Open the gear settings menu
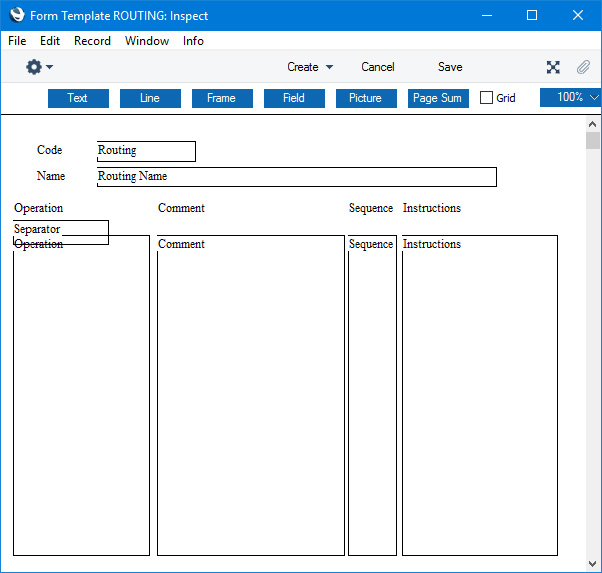Image resolution: width=602 pixels, height=573 pixels. (x=38, y=67)
